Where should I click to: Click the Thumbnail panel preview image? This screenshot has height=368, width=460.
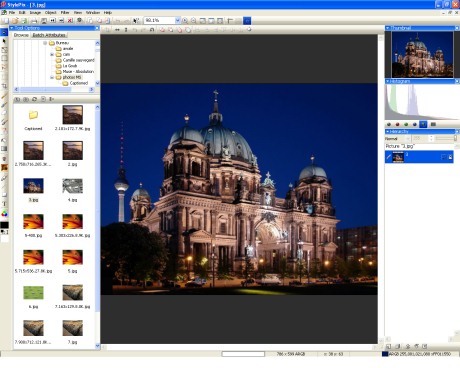coord(422,54)
